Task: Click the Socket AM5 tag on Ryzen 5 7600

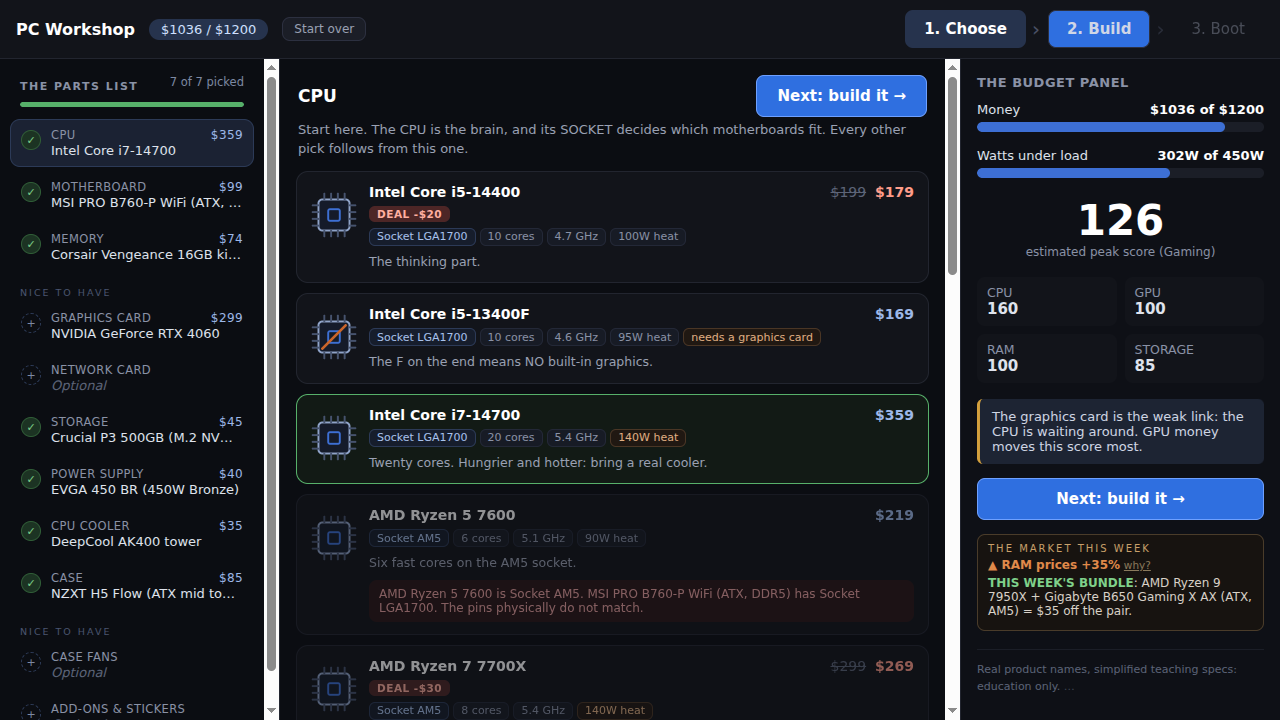Action: (x=409, y=538)
